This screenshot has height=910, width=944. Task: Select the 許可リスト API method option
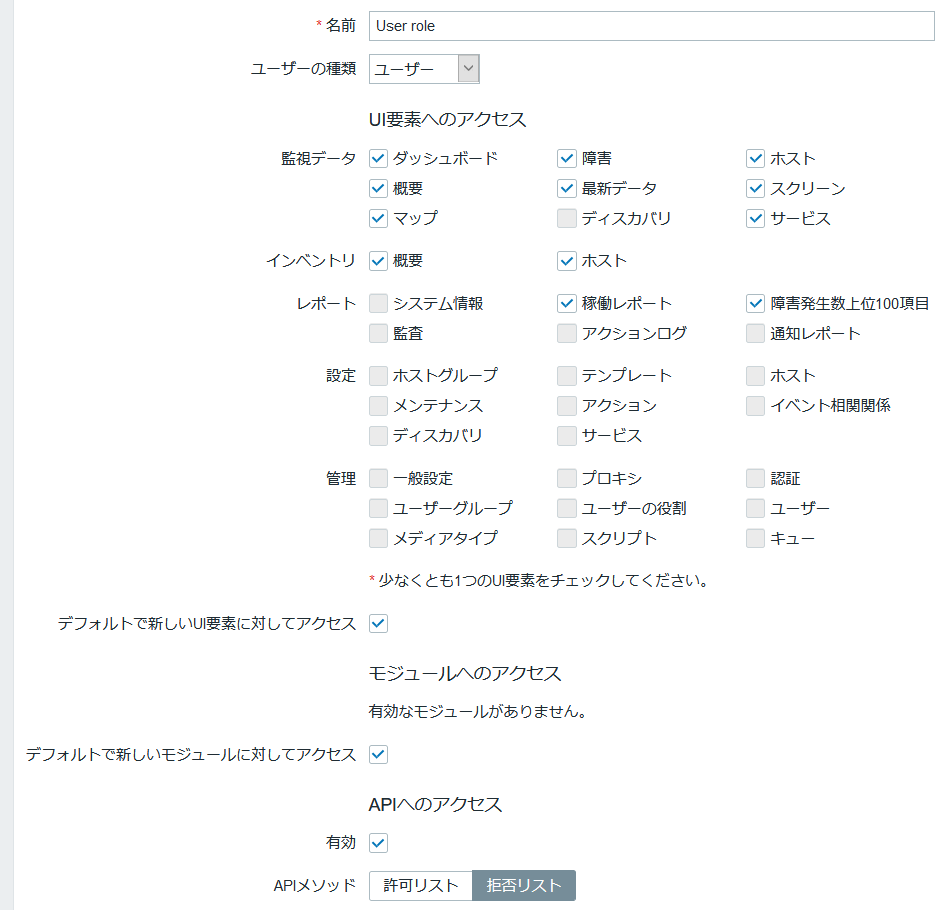coord(421,885)
